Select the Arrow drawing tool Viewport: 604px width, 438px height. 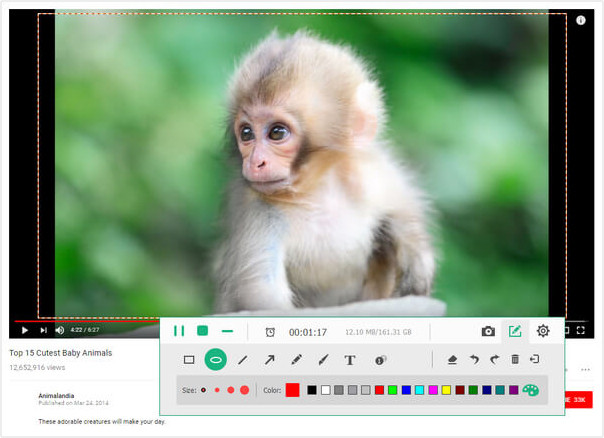tap(269, 360)
